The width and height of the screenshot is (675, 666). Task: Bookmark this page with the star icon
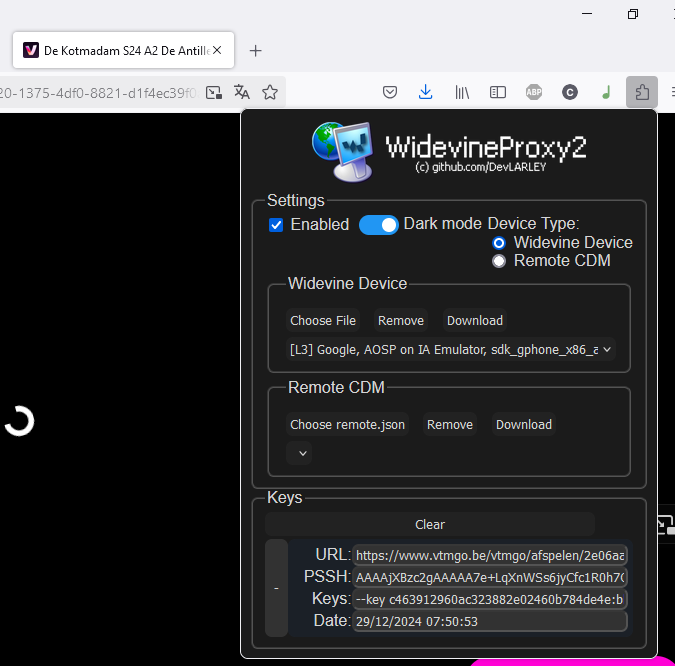[x=270, y=92]
